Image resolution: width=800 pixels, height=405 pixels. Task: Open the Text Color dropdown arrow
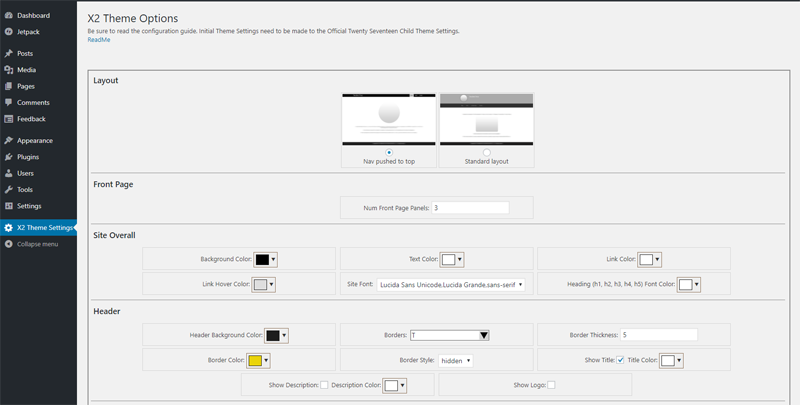[x=460, y=260]
